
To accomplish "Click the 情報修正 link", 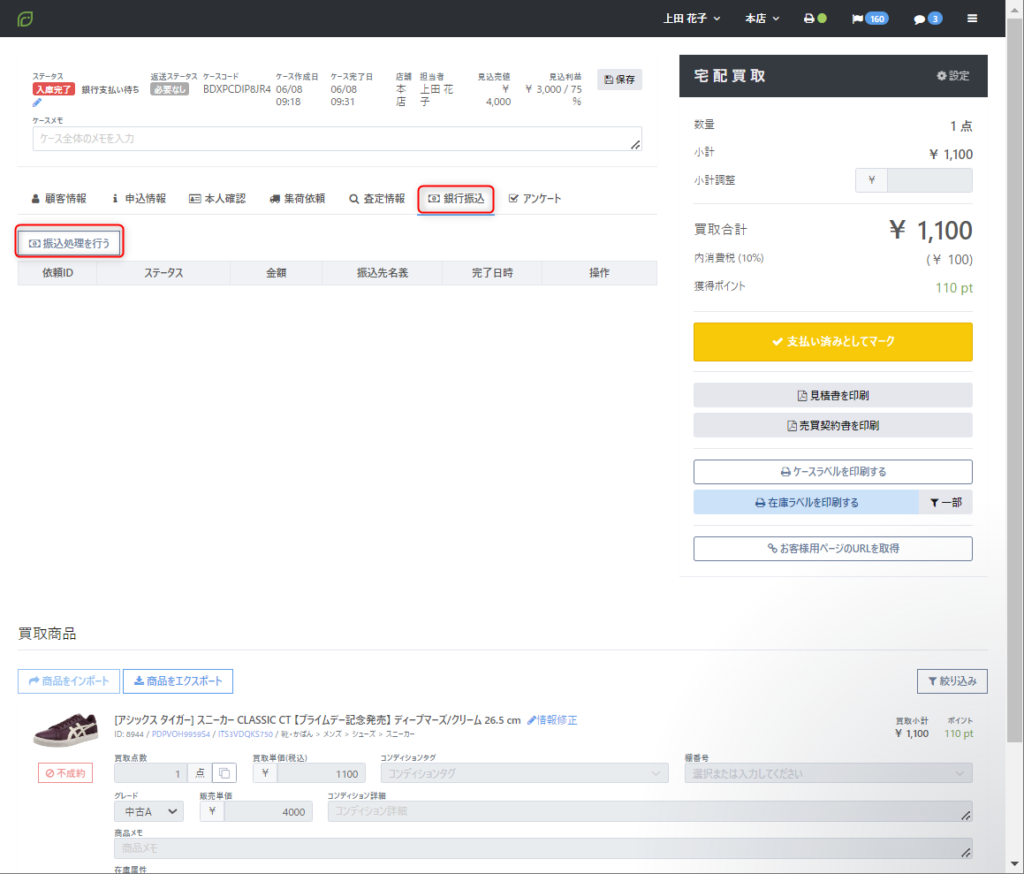I will 552,720.
